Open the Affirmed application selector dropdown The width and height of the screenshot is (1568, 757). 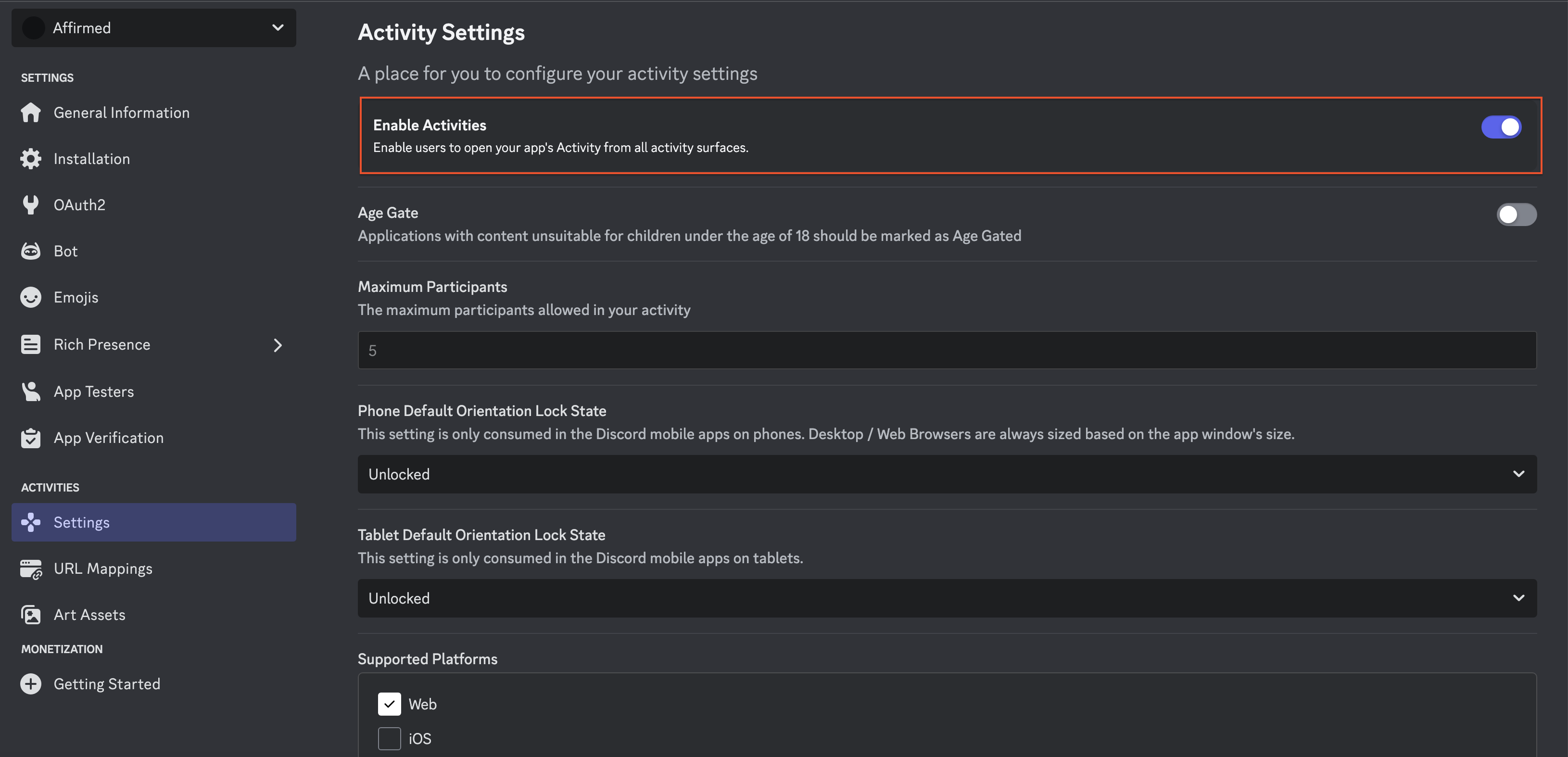pos(154,28)
